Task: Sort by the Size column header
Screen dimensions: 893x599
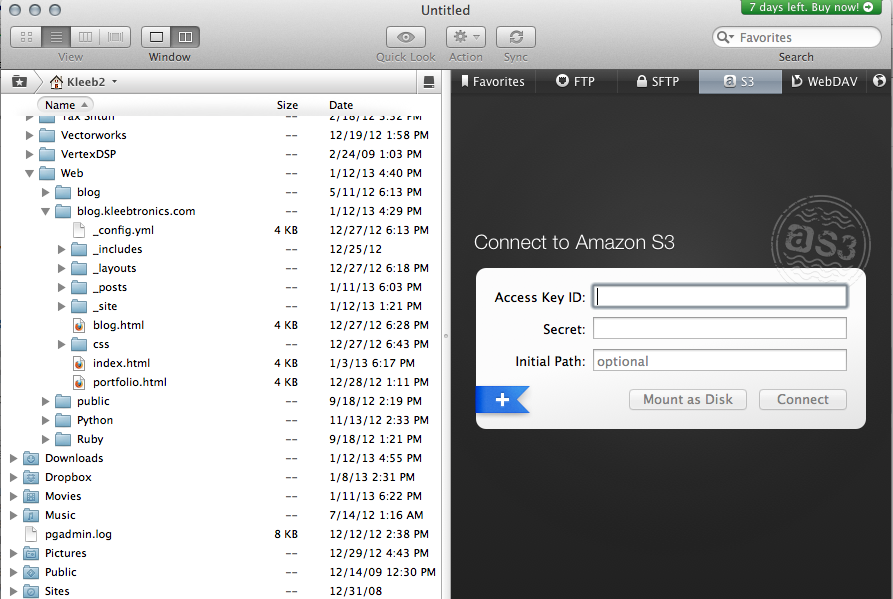Action: pos(287,105)
